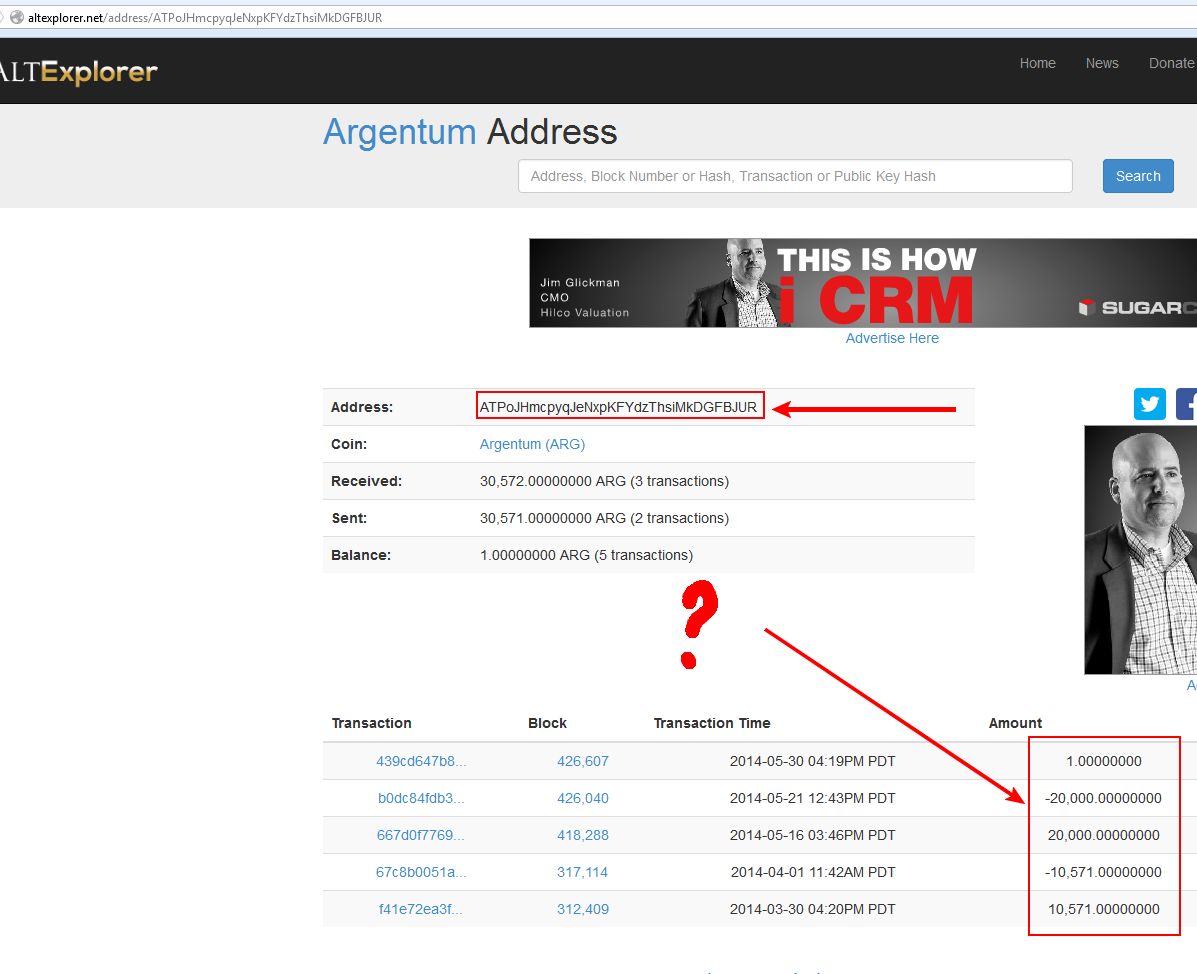
Task: Open block 426,607
Action: [x=582, y=761]
